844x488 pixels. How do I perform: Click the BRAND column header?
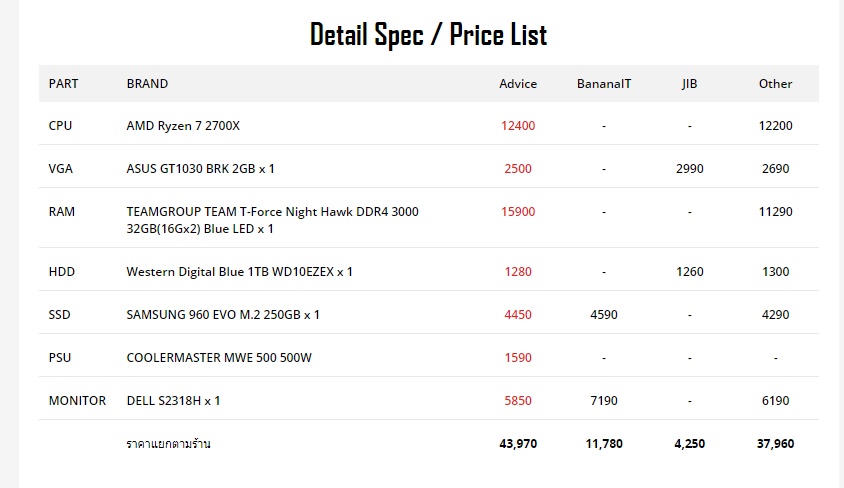(147, 84)
